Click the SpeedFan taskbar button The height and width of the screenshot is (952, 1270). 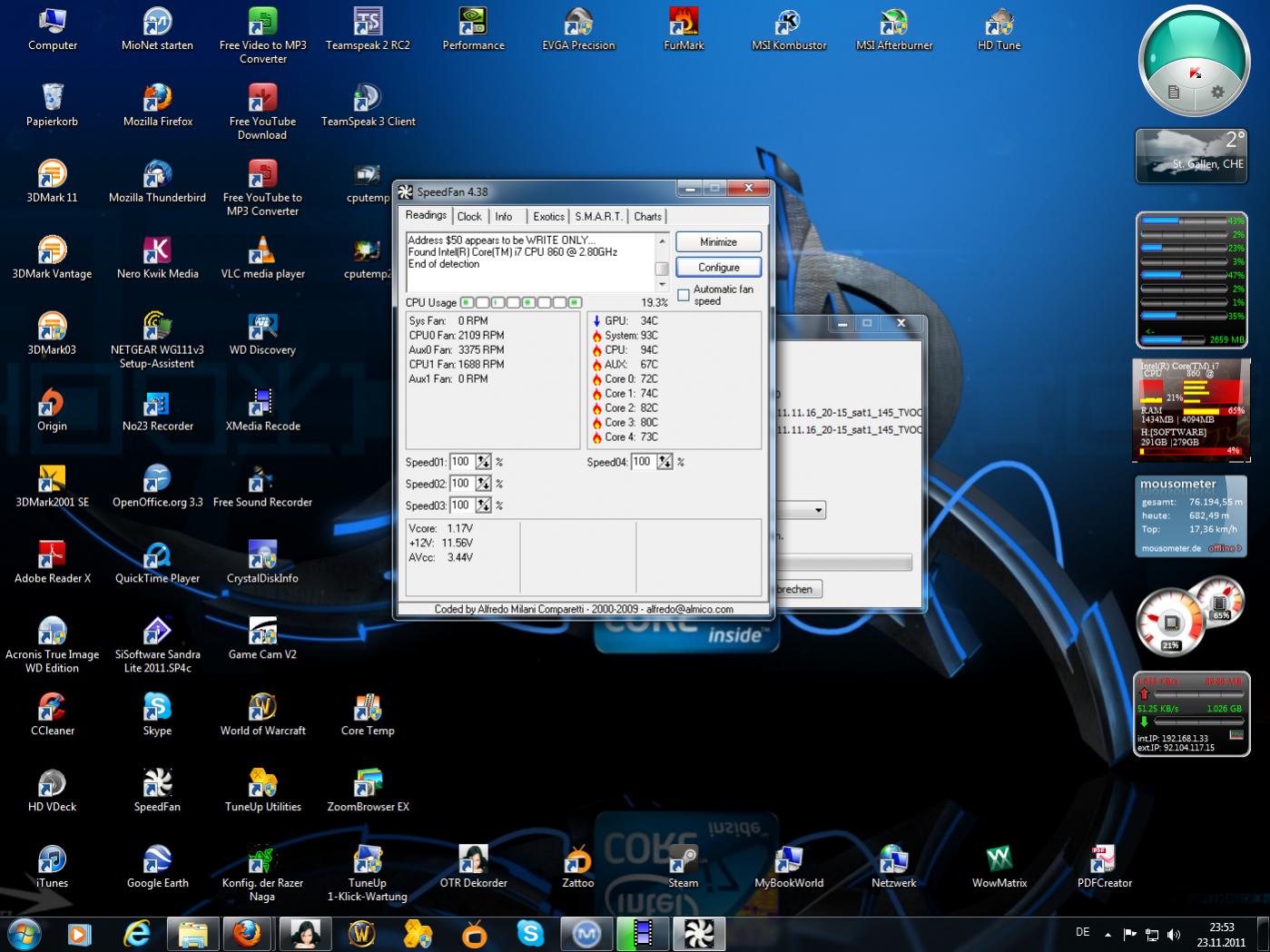(698, 933)
